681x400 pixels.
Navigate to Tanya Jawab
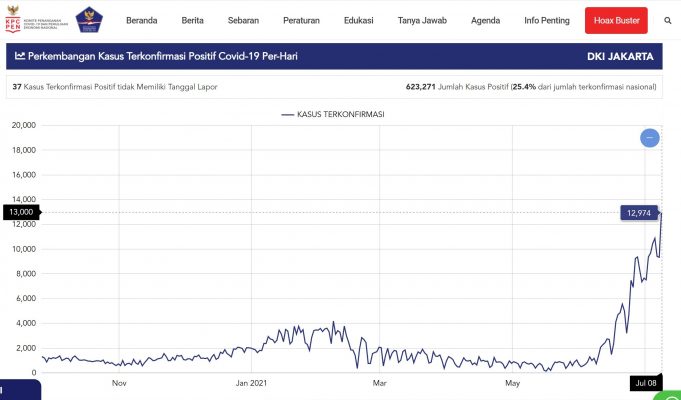click(424, 20)
